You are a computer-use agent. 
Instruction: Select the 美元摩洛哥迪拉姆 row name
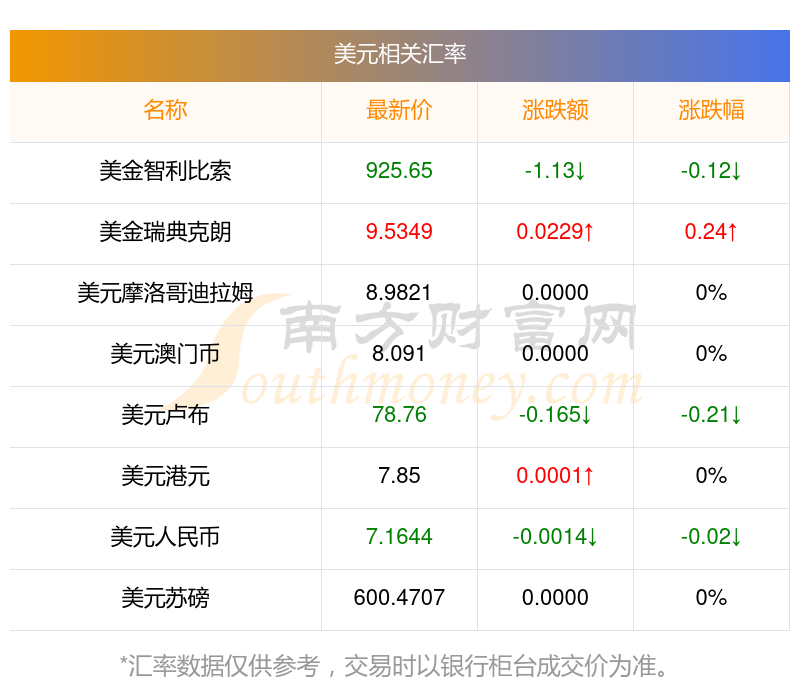[x=165, y=293]
